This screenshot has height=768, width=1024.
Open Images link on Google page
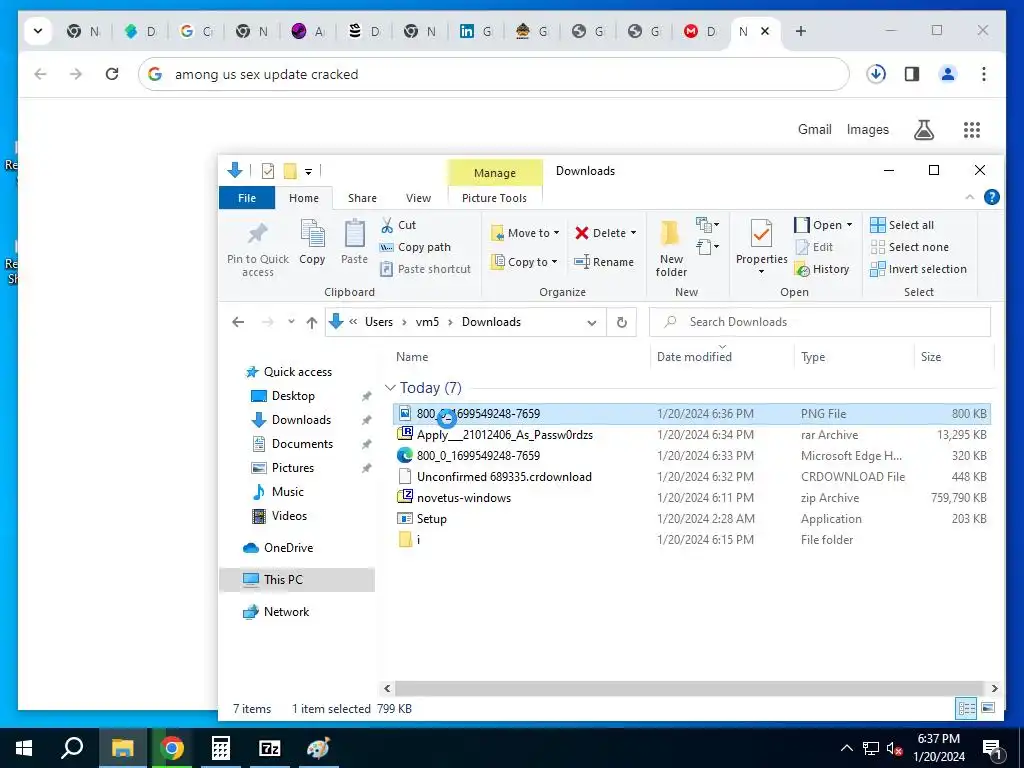point(867,129)
